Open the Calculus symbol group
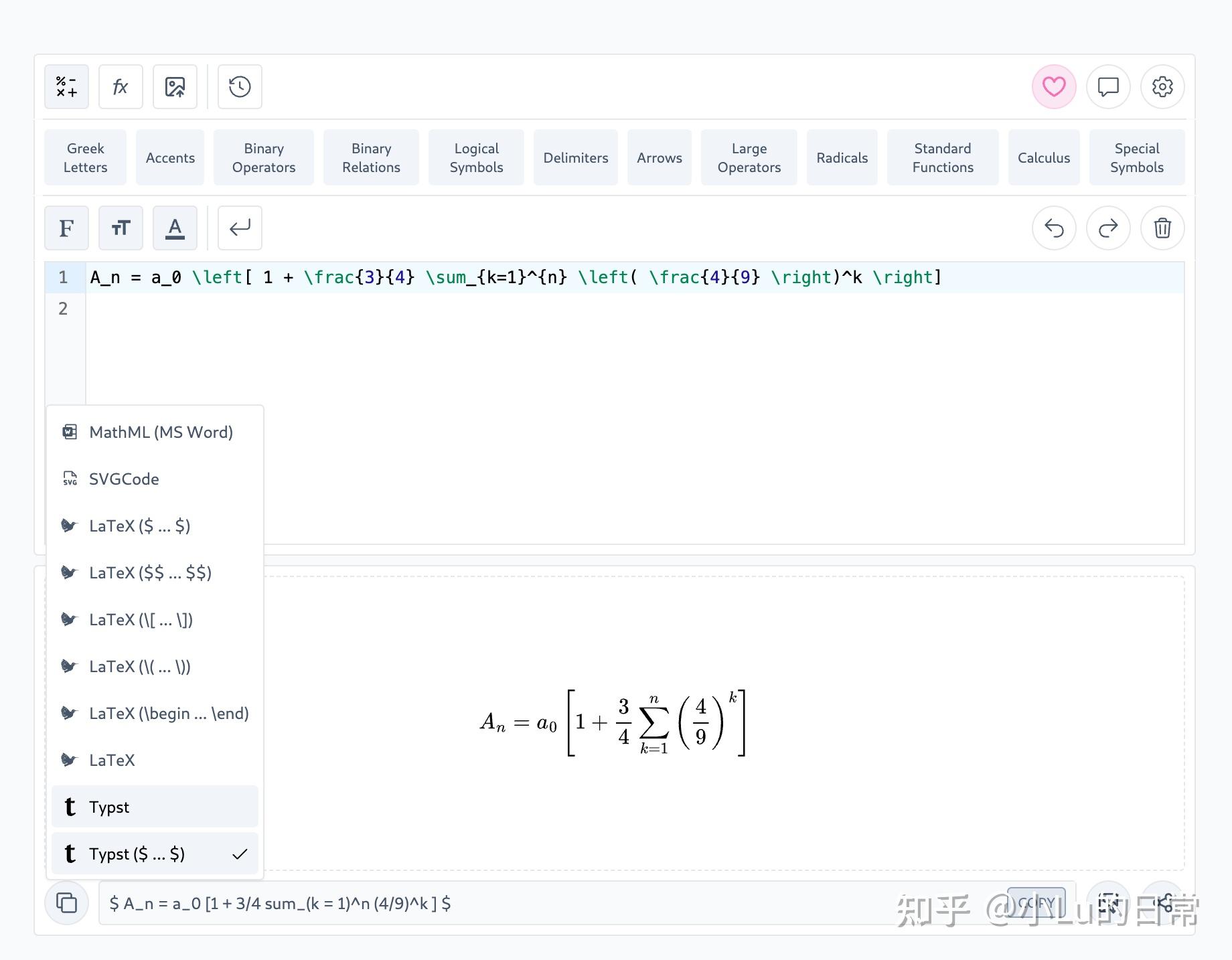The width and height of the screenshot is (1232, 960). click(x=1044, y=158)
